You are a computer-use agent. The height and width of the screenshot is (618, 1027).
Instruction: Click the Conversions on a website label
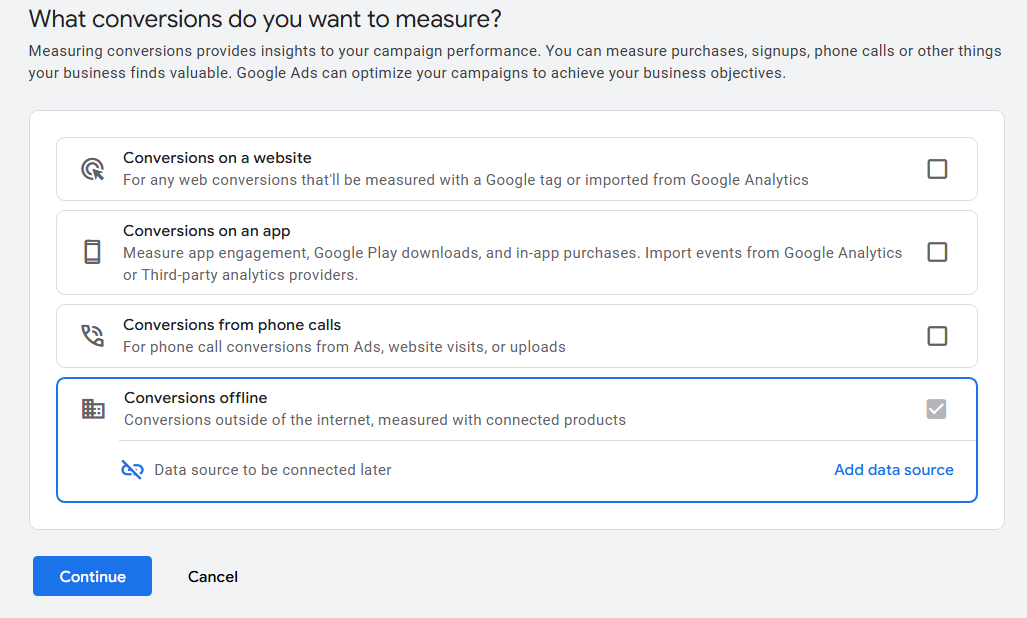217,157
